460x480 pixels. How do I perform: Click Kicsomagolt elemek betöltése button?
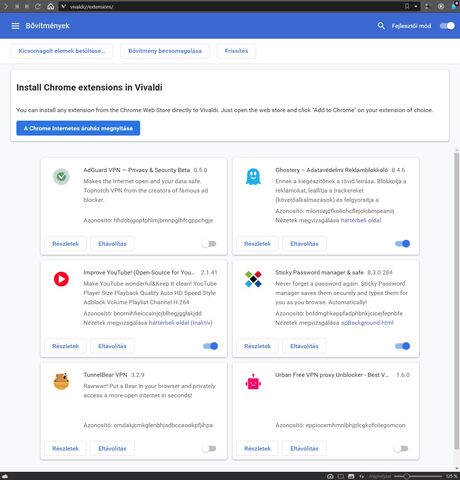[62, 51]
